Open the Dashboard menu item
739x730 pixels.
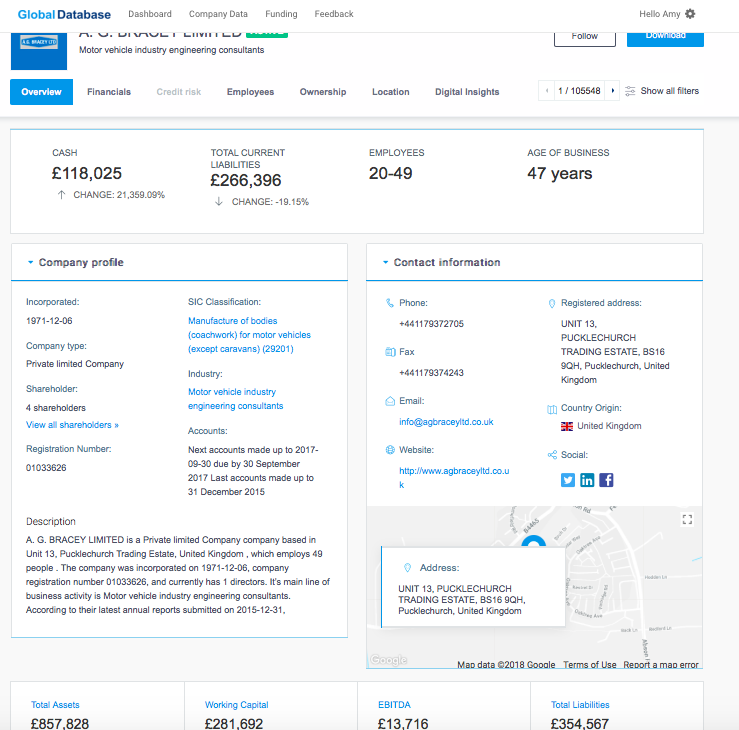click(x=150, y=14)
